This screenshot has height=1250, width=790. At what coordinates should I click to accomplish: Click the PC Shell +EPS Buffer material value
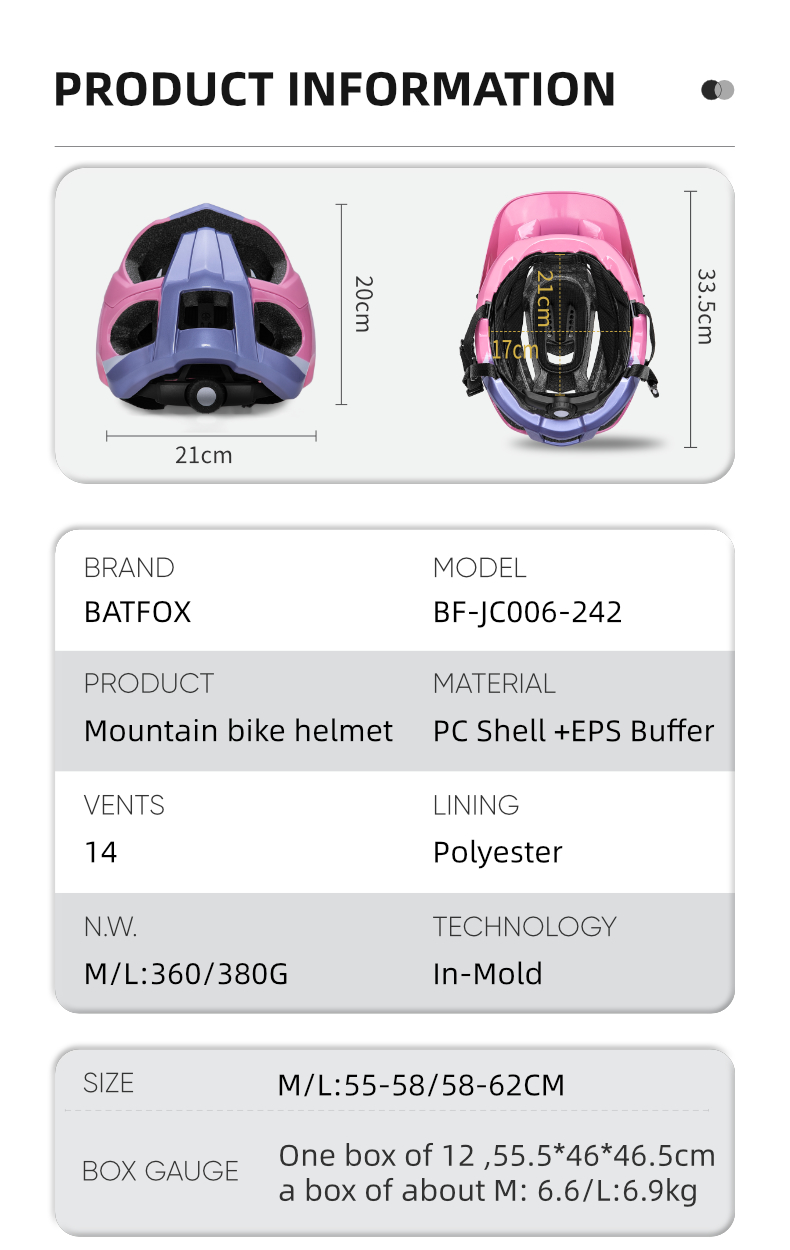coord(574,731)
